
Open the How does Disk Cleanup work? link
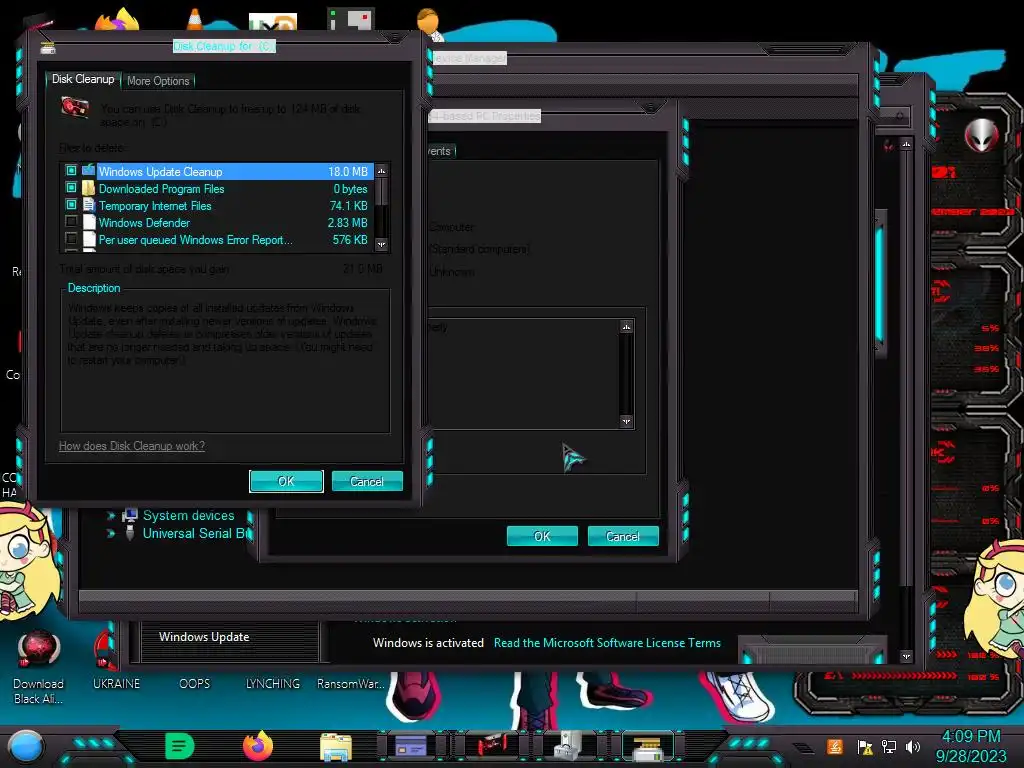click(x=132, y=446)
